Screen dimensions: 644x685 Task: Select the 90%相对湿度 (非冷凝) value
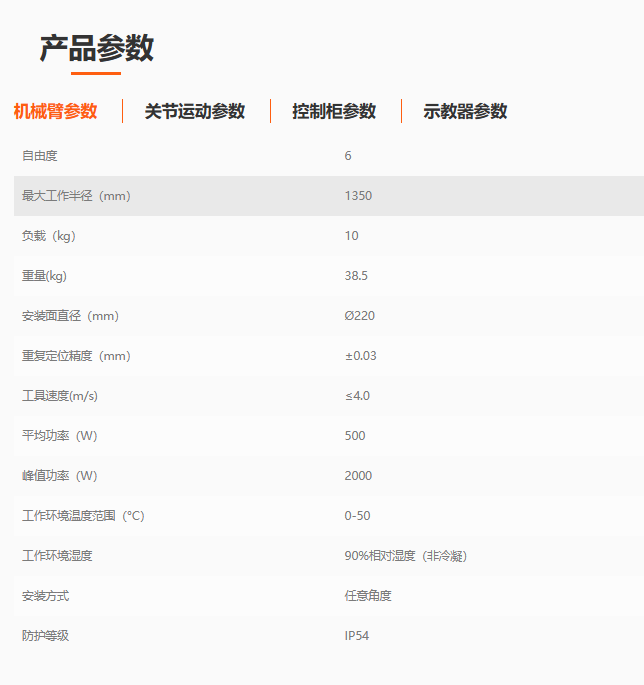click(405, 556)
